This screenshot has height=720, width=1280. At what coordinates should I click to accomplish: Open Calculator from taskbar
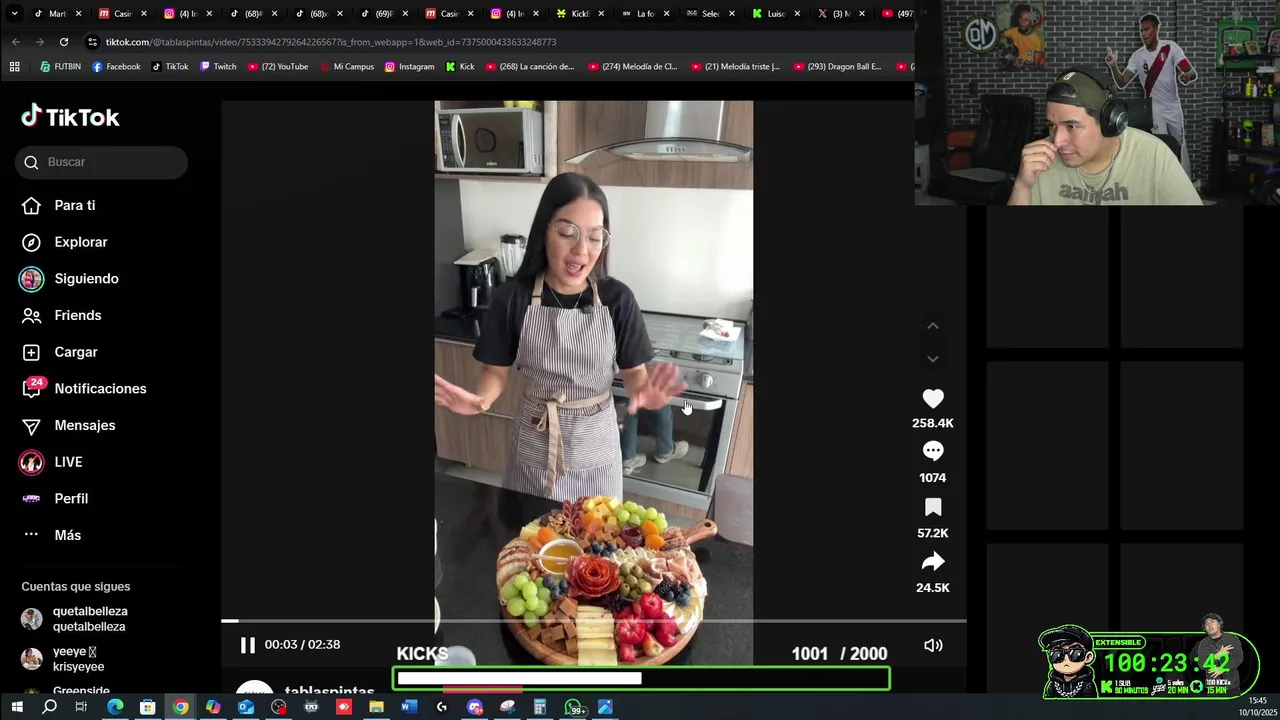click(x=540, y=707)
